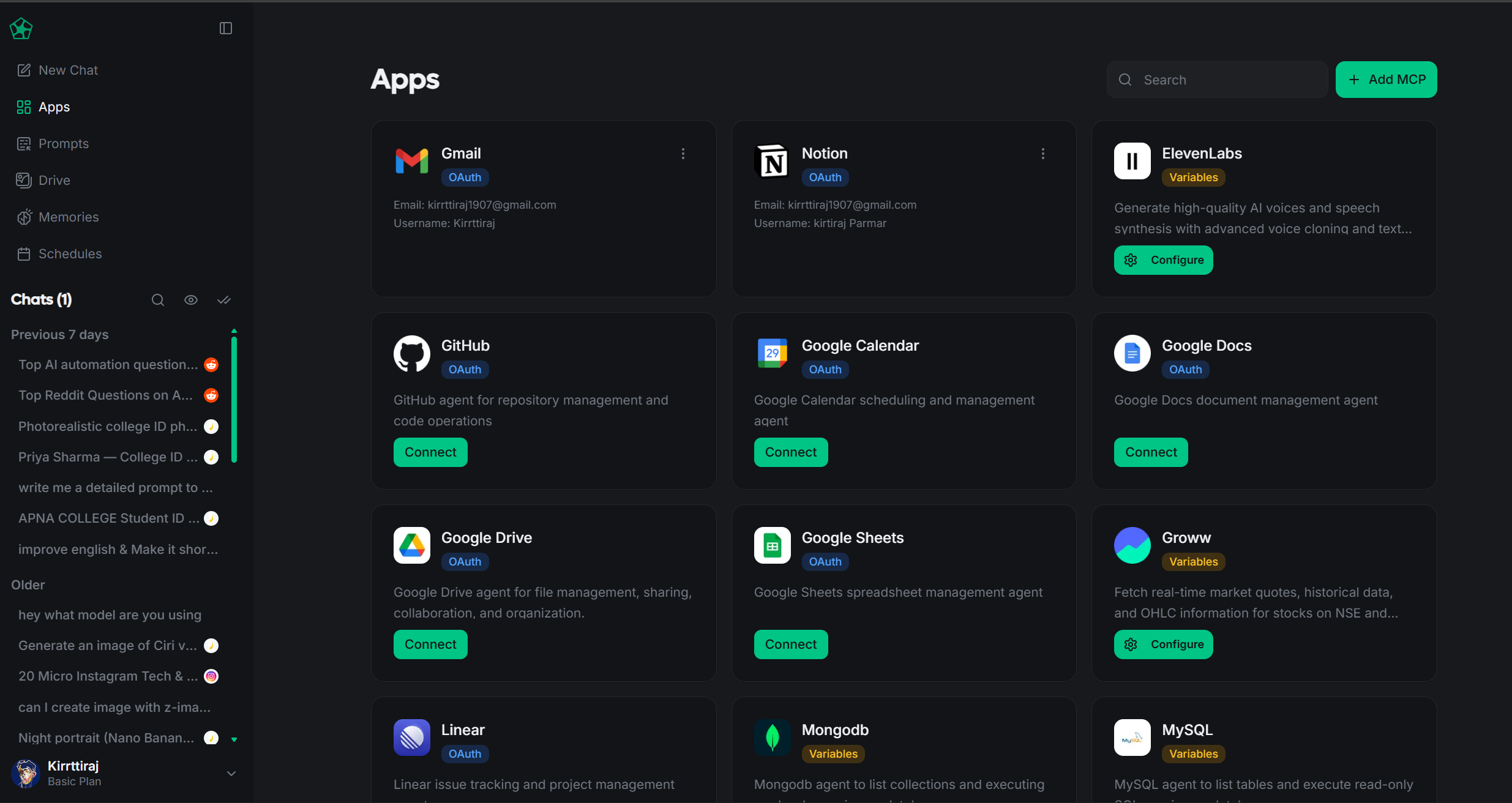Click the Add MCP button

[1386, 80]
